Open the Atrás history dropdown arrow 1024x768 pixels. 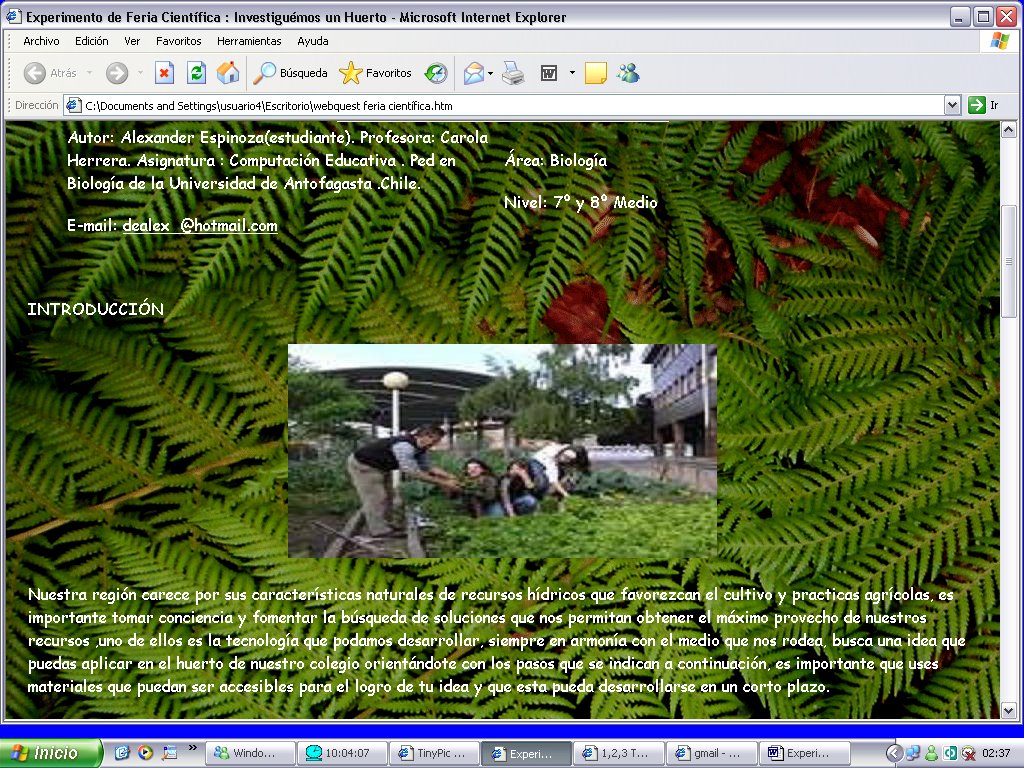pos(89,73)
